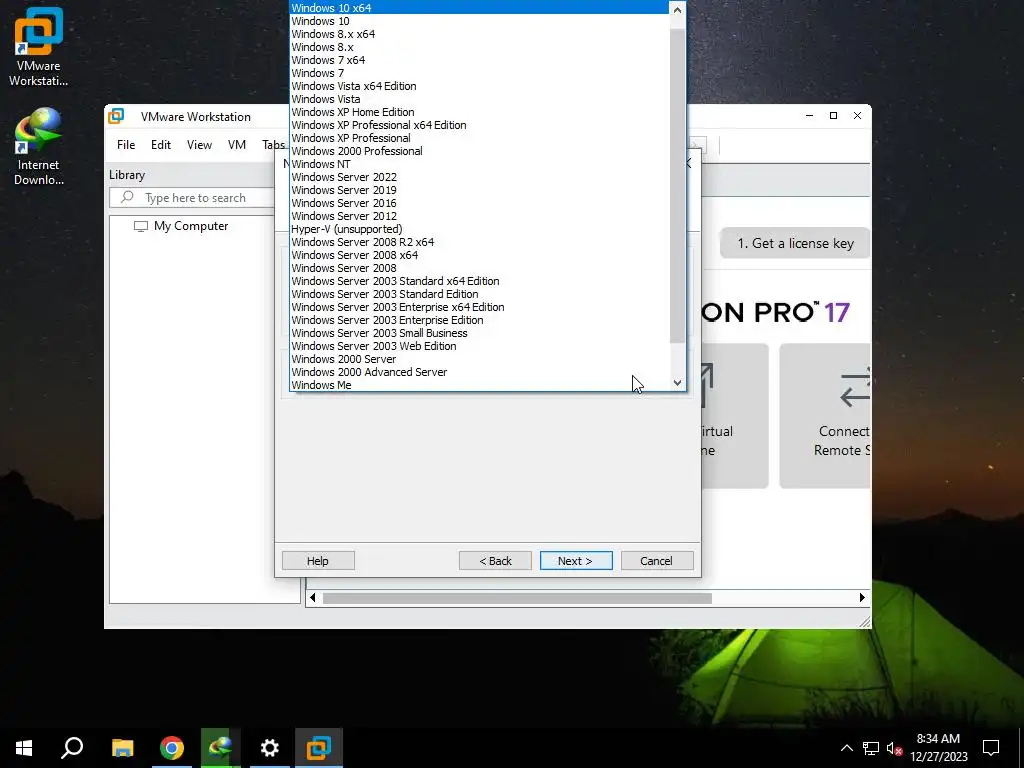The image size is (1024, 768).
Task: Pick Windows 2000 Advanced Server
Action: click(x=479, y=372)
